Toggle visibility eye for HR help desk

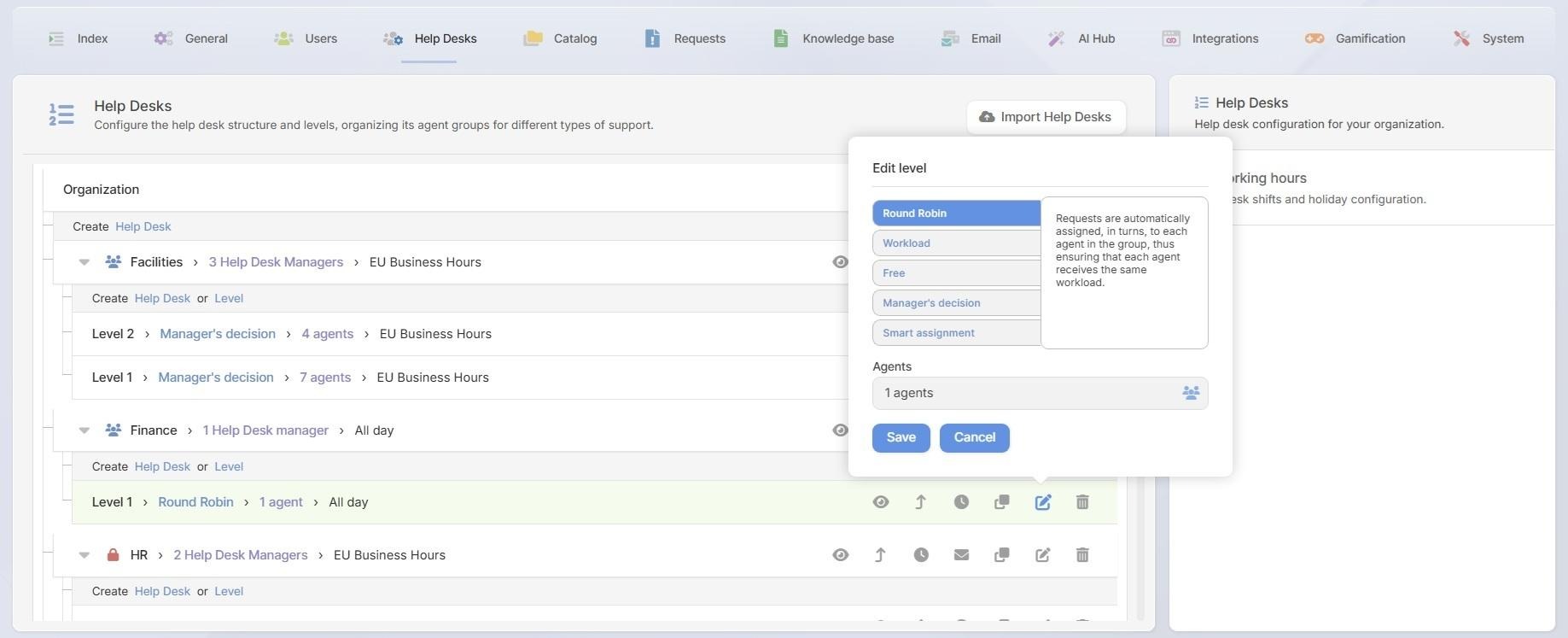pyautogui.click(x=840, y=555)
